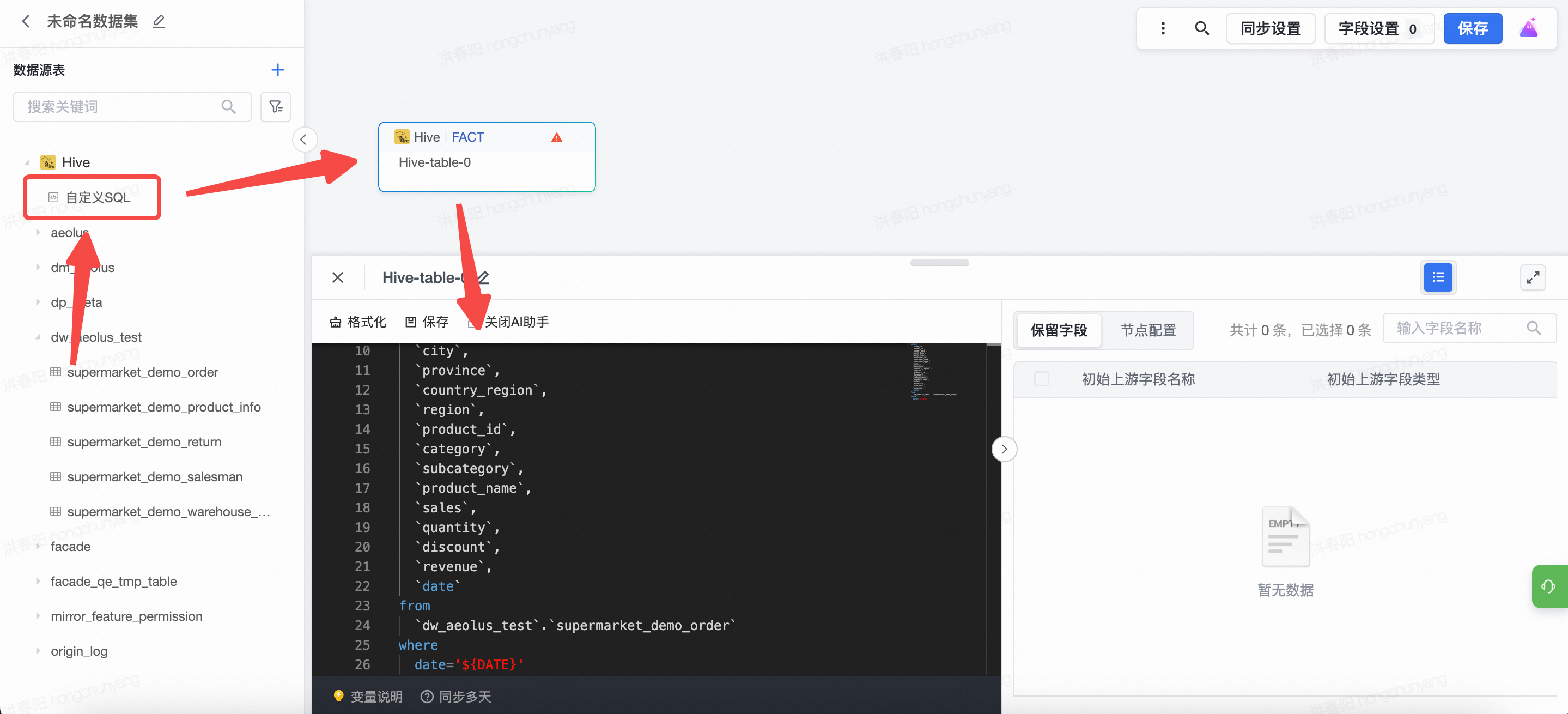Expand the facade database node
Viewport: 1568px width, 714px height.
[x=38, y=547]
